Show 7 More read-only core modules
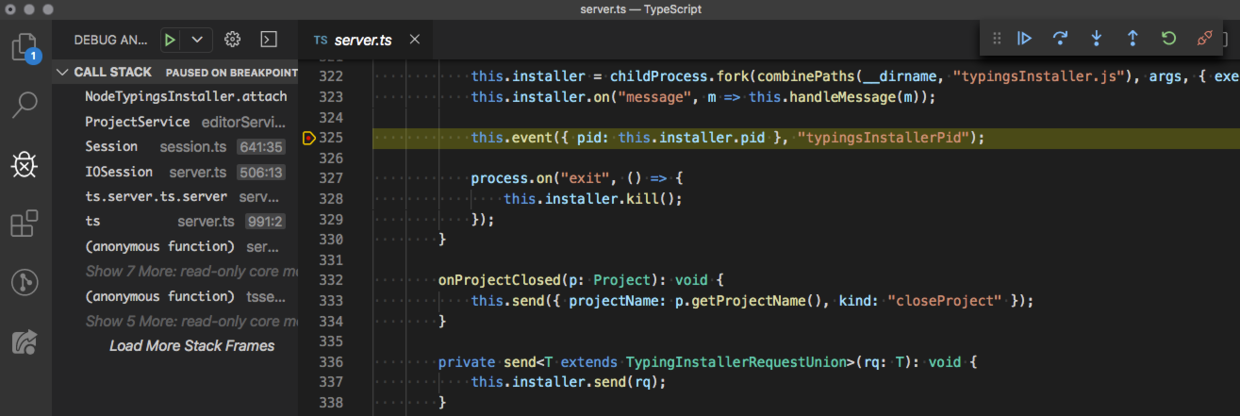The image size is (1240, 416). pos(176,272)
